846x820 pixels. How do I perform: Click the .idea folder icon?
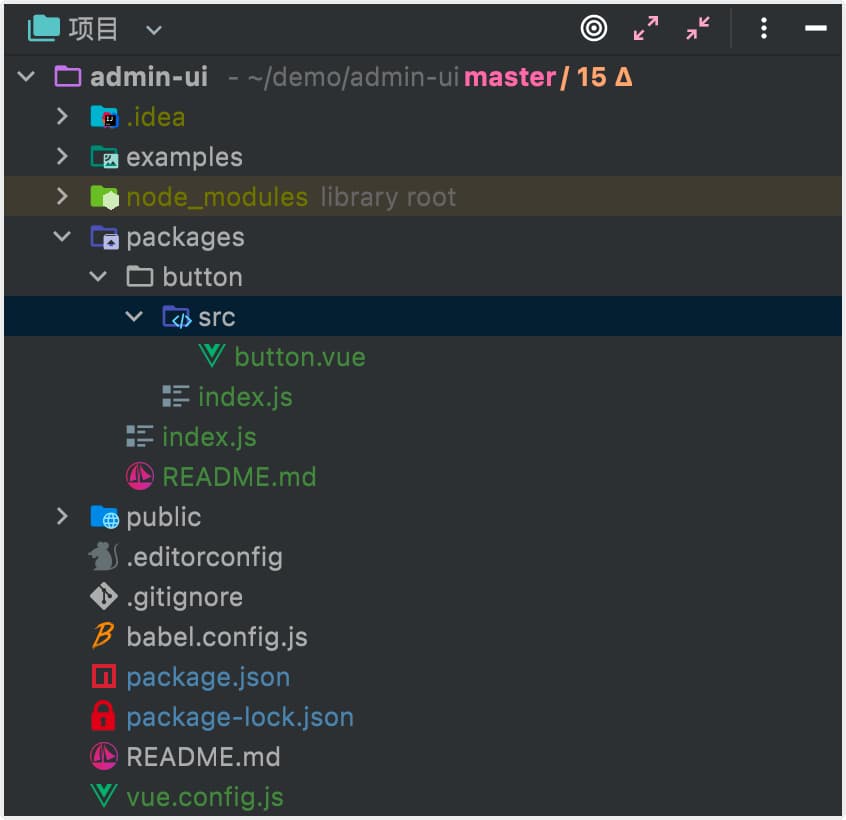click(104, 117)
